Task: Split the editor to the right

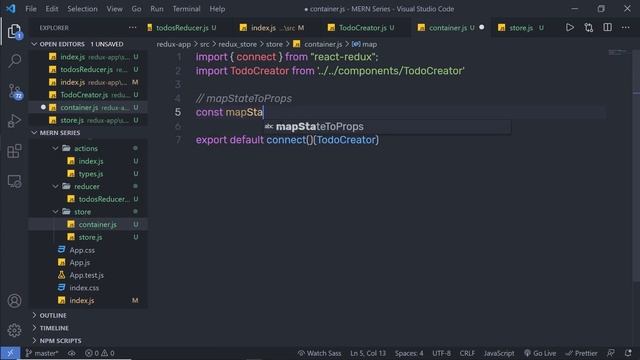Action: coord(607,27)
